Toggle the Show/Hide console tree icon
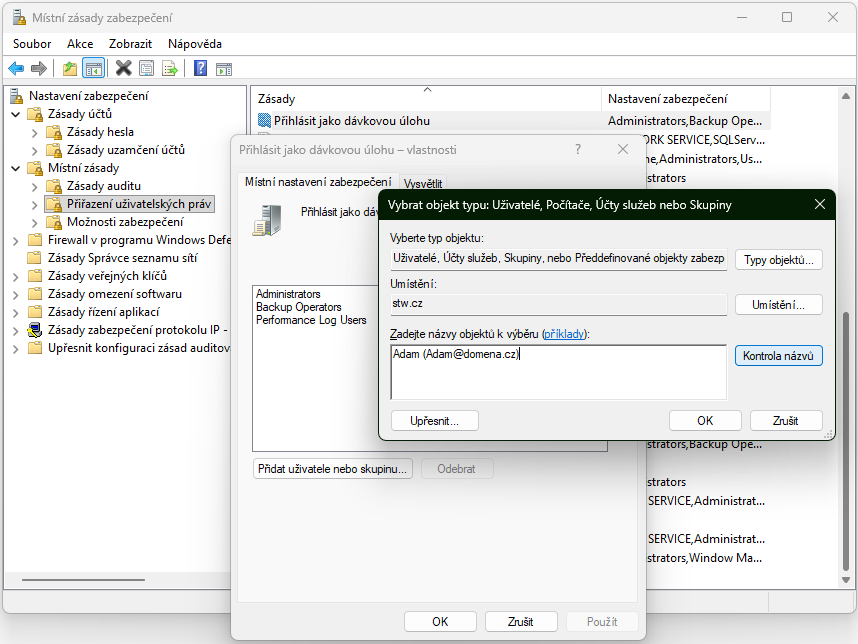This screenshot has height=644, width=858. 93,68
